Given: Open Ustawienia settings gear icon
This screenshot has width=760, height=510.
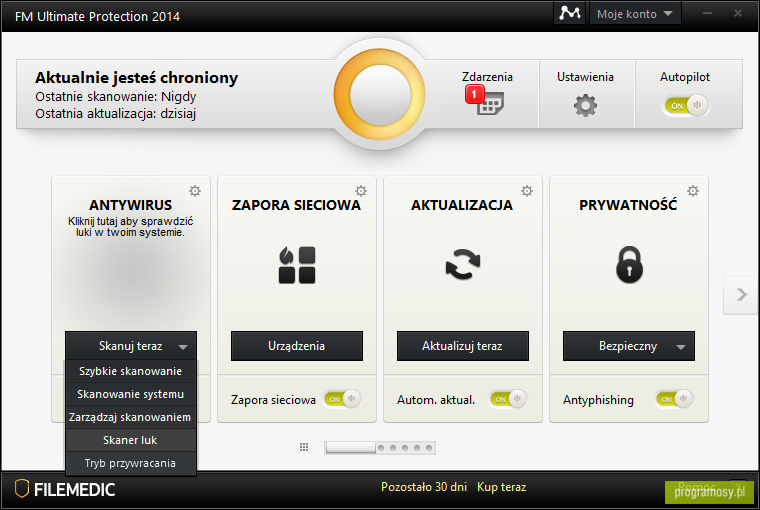Looking at the screenshot, I should coord(585,105).
